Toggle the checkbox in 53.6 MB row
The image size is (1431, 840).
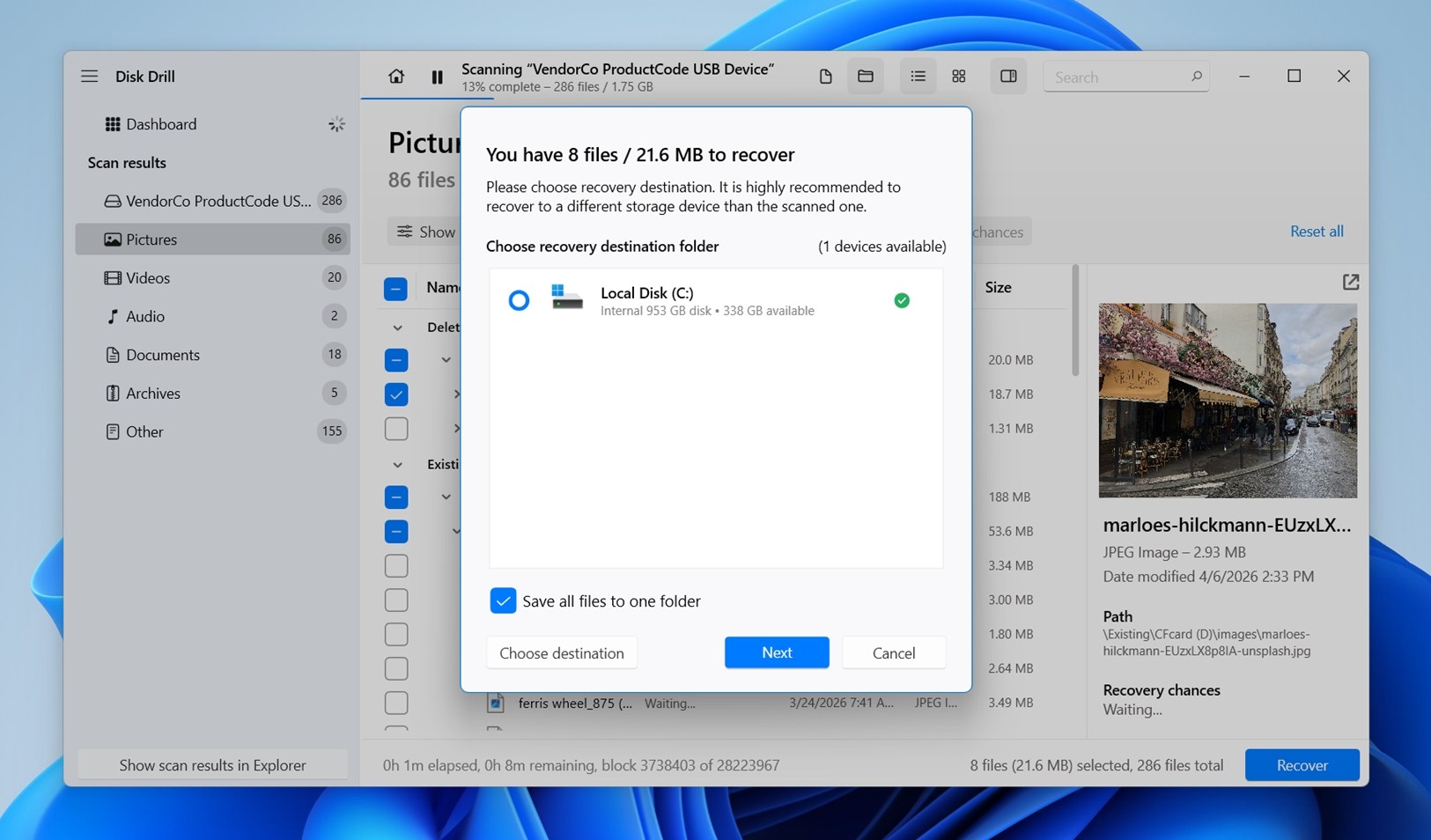pyautogui.click(x=396, y=532)
